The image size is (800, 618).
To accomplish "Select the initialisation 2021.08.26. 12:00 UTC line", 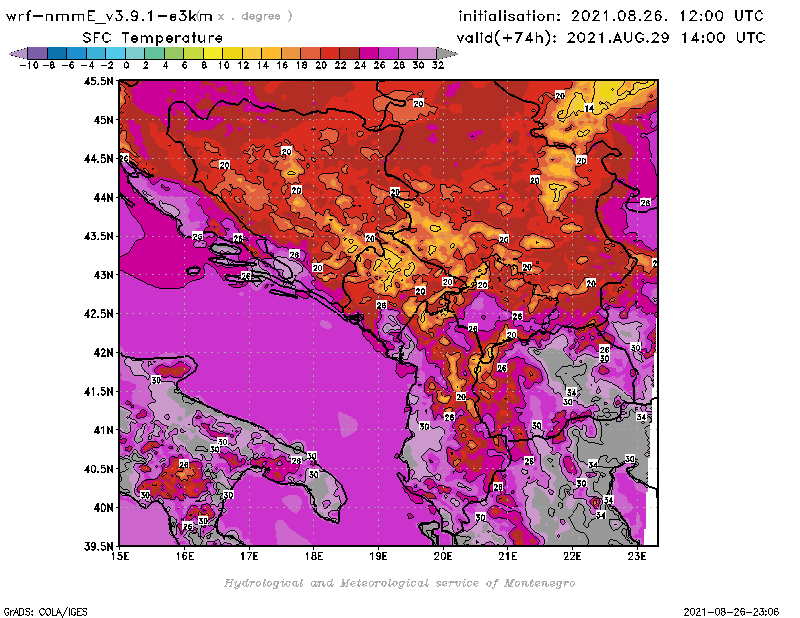I will pyautogui.click(x=611, y=16).
